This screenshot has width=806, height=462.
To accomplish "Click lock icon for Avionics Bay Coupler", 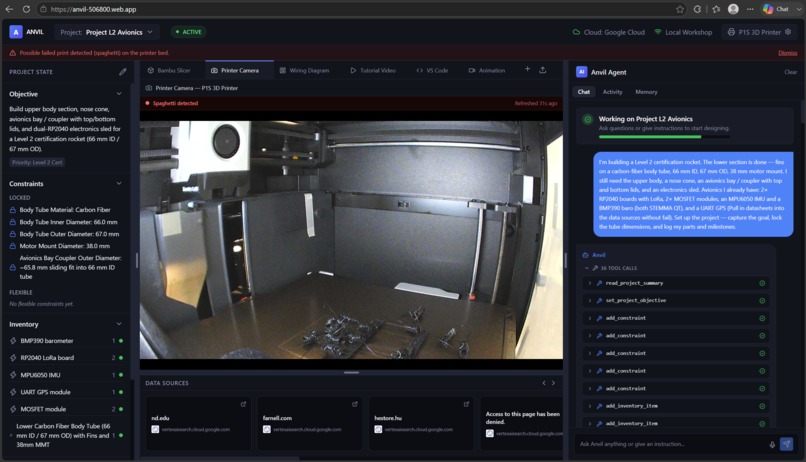I will tap(13, 267).
